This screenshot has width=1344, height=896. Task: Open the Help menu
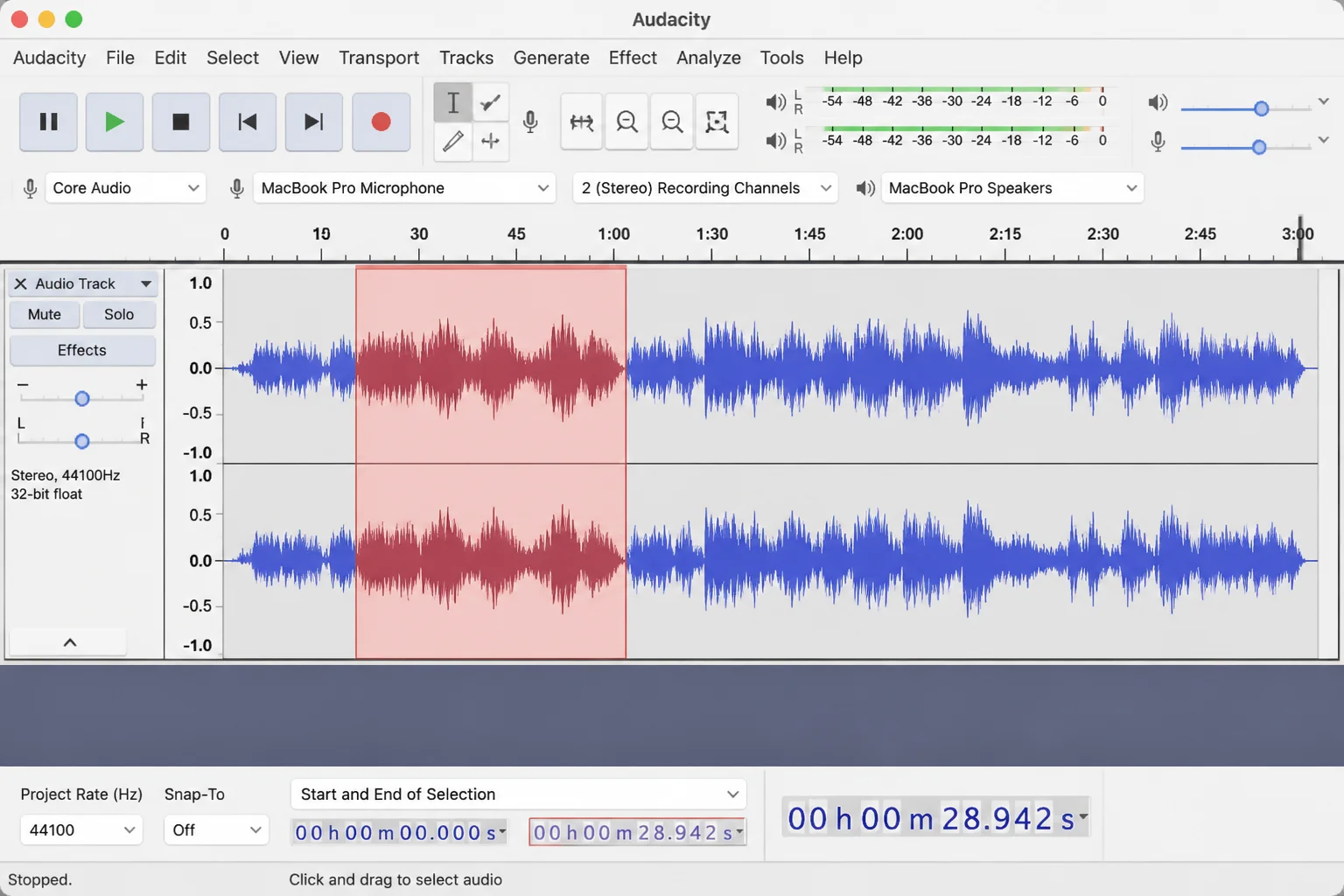[843, 58]
